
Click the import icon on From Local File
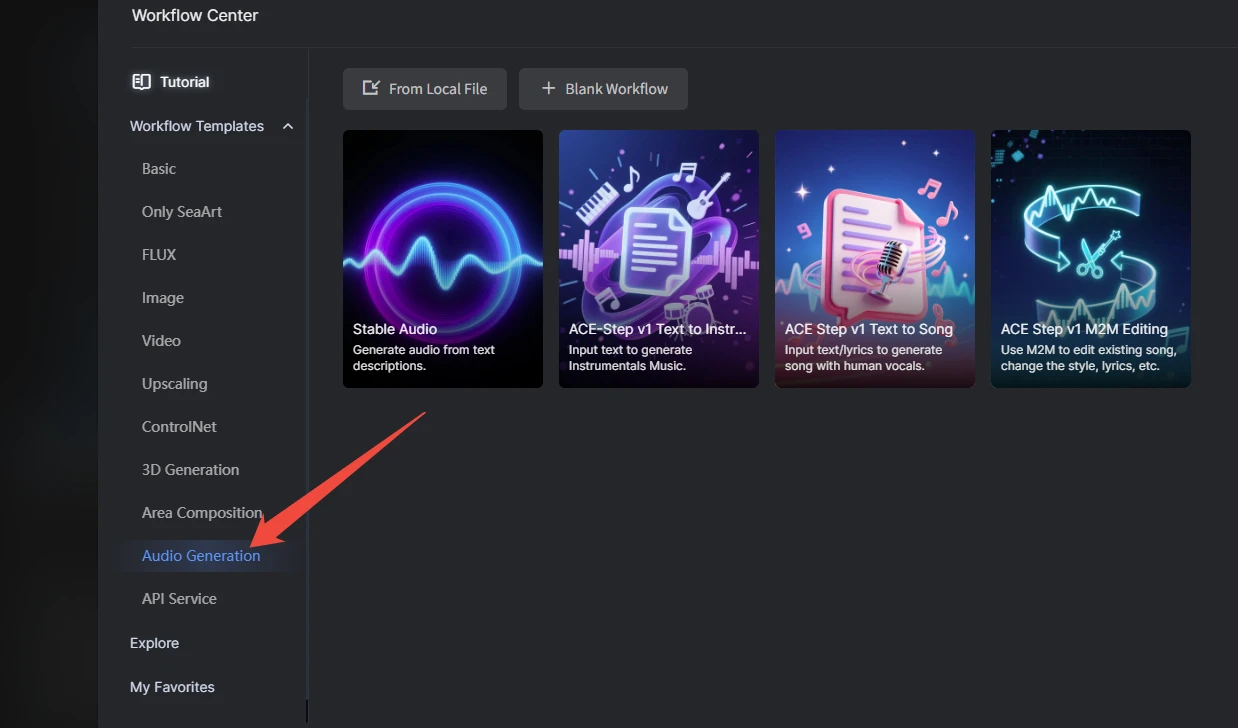point(371,88)
